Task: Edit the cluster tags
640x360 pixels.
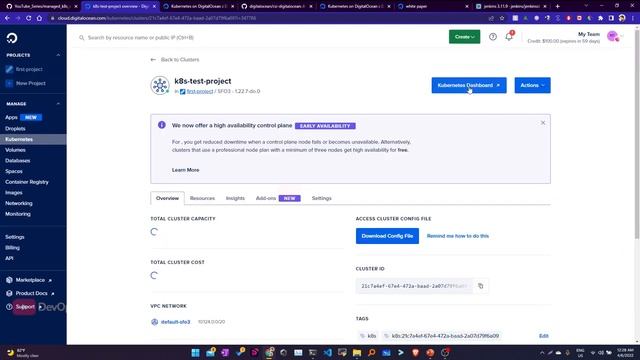Action: (x=544, y=336)
